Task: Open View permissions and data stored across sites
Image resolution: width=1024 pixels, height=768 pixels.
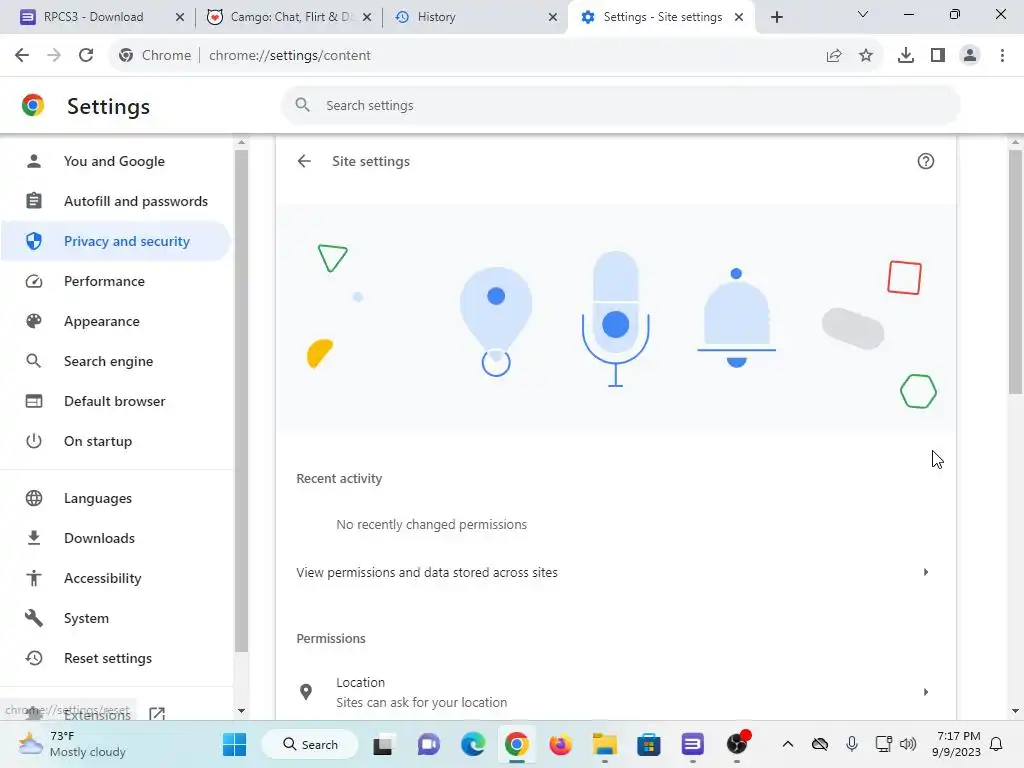Action: pyautogui.click(x=616, y=573)
